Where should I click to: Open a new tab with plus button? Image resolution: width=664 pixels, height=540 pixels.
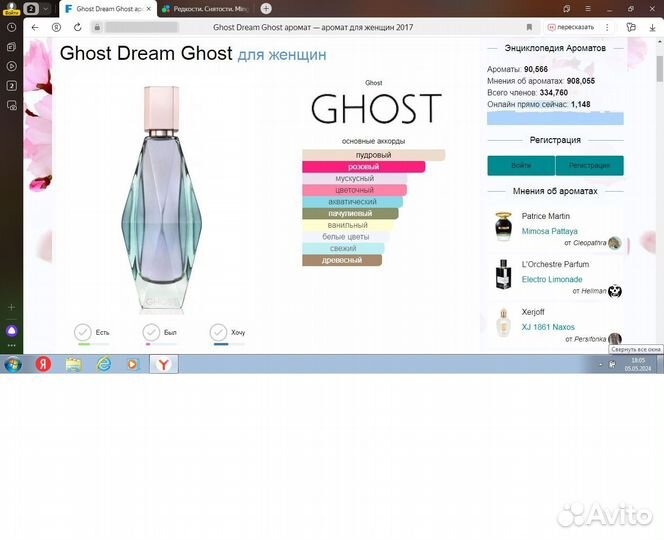pyautogui.click(x=266, y=8)
